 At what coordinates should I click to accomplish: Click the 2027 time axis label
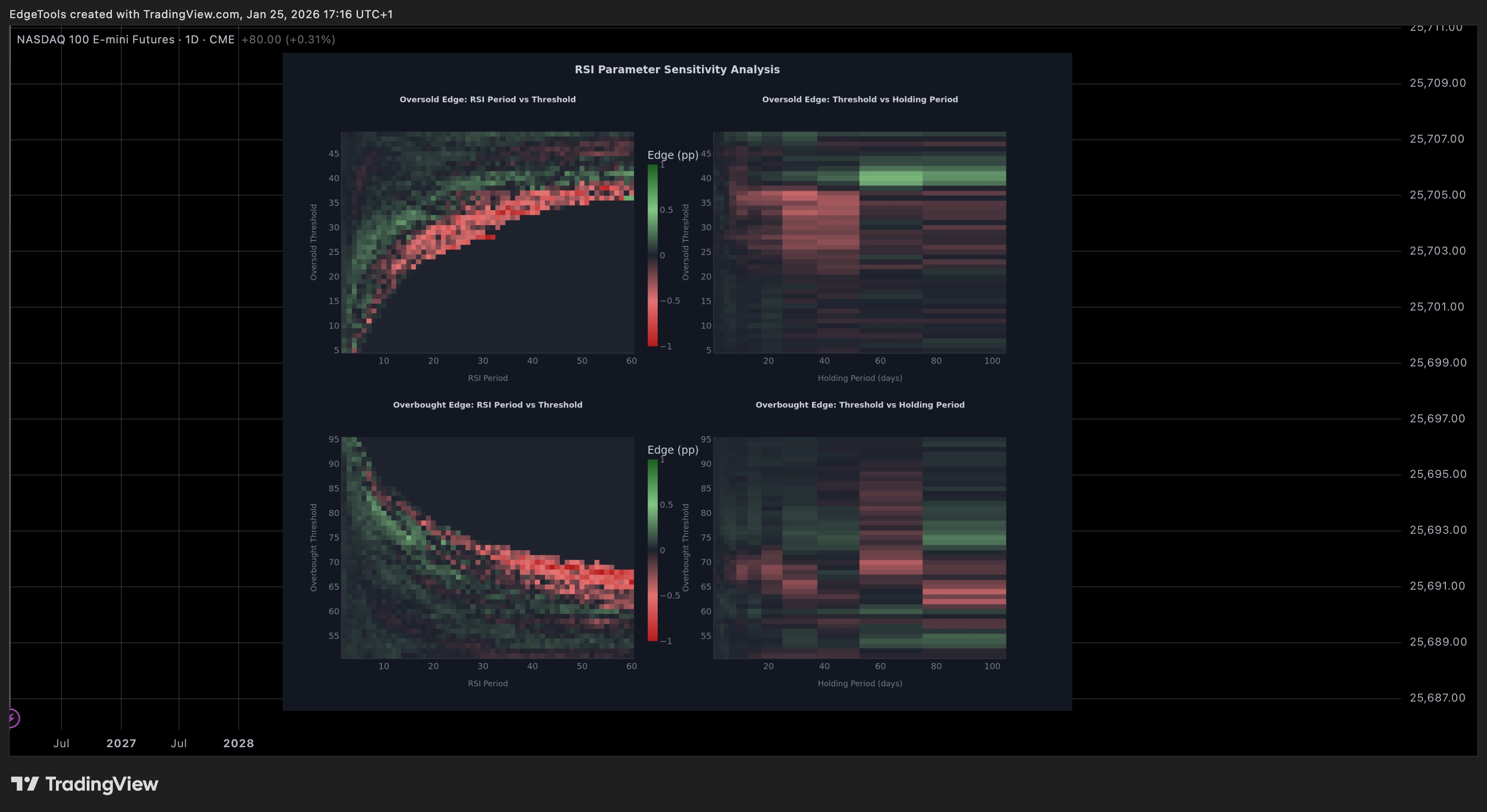tap(121, 743)
